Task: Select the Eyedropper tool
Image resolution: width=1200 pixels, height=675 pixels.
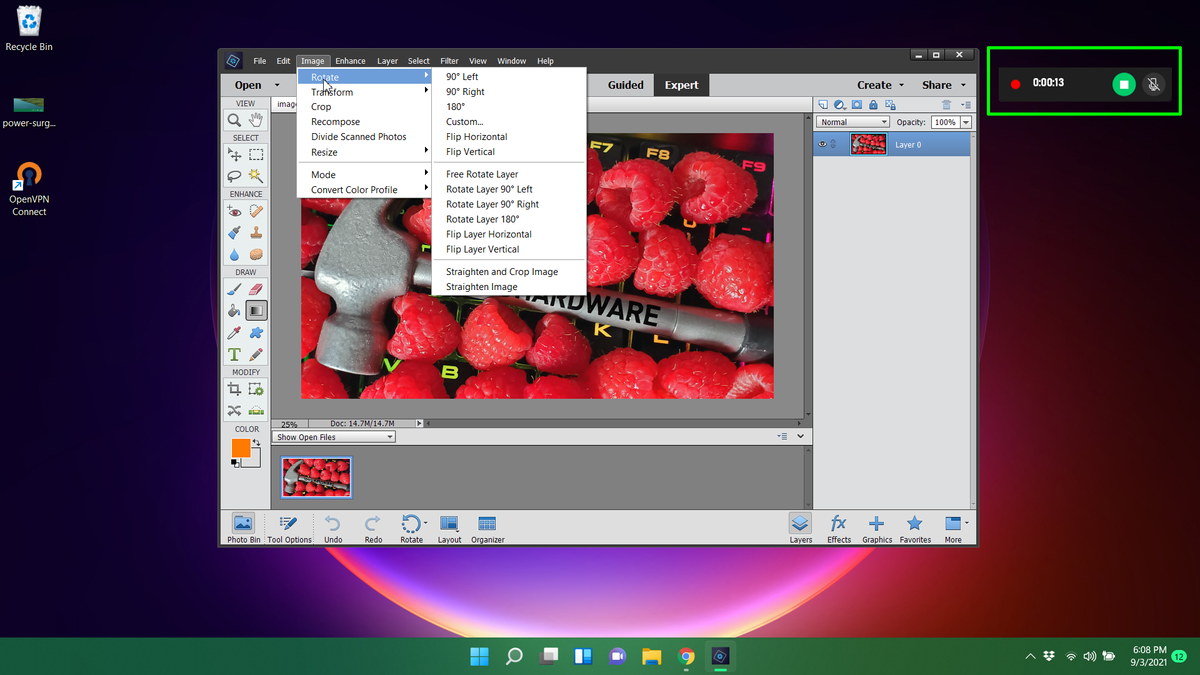Action: pyautogui.click(x=234, y=333)
